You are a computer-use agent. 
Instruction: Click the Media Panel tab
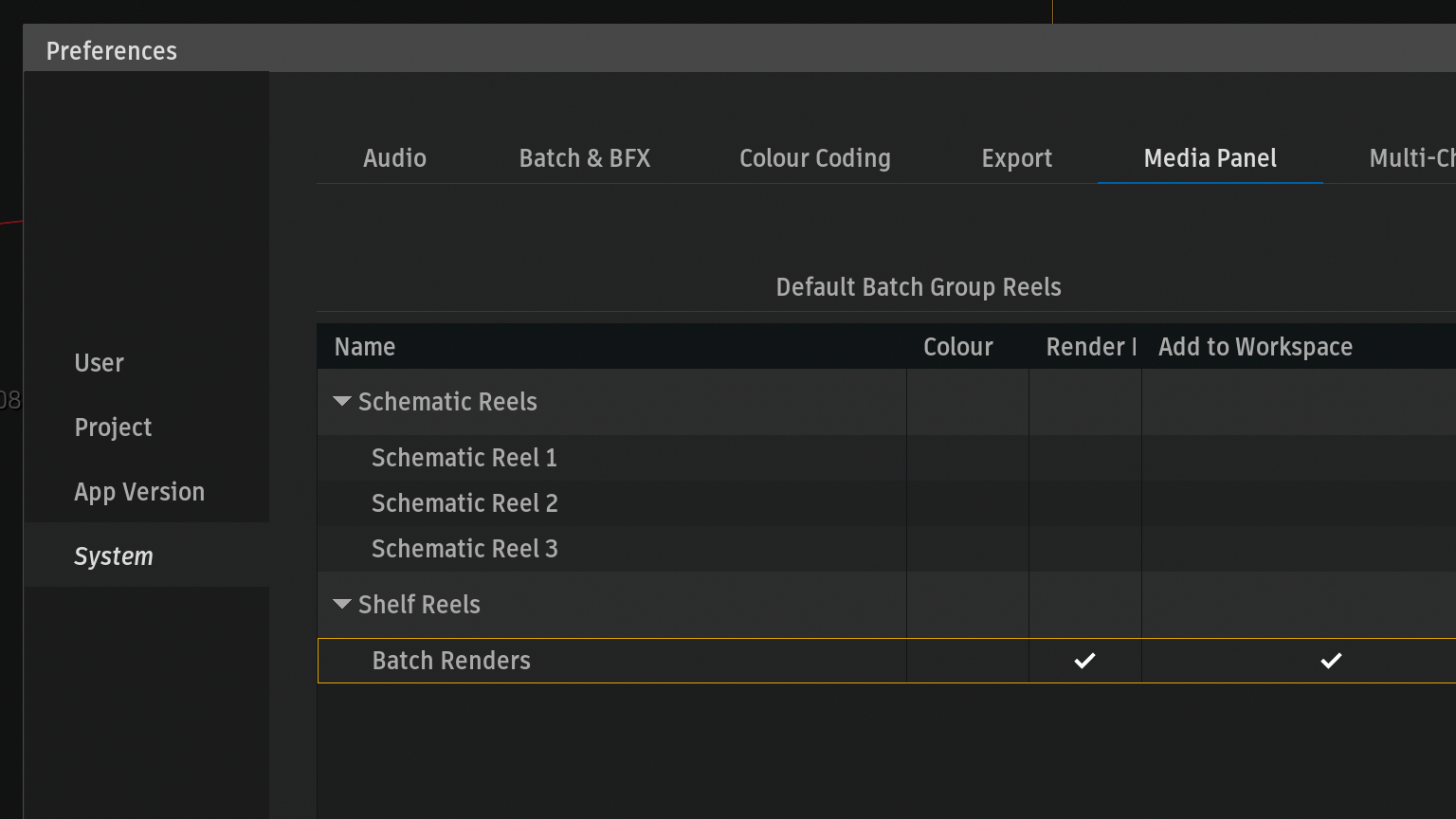point(1210,158)
